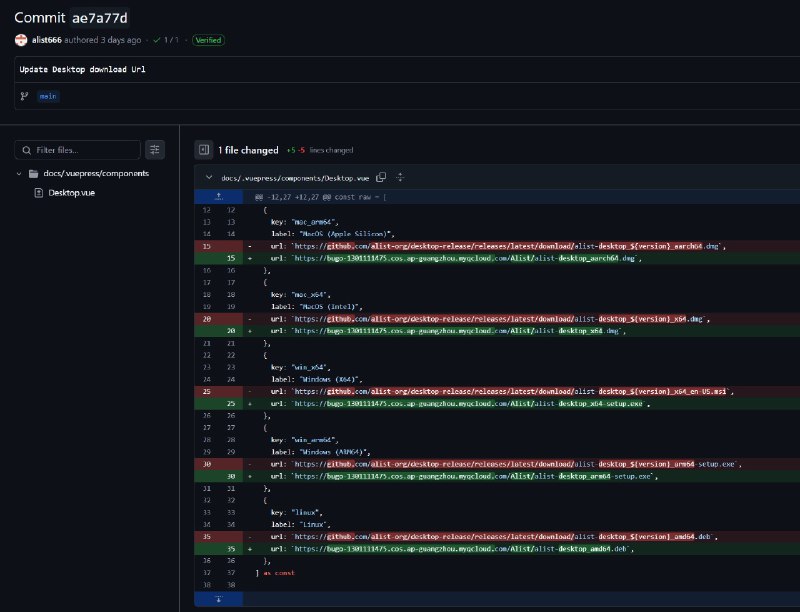Click the git branch icon beside main

(x=24, y=96)
